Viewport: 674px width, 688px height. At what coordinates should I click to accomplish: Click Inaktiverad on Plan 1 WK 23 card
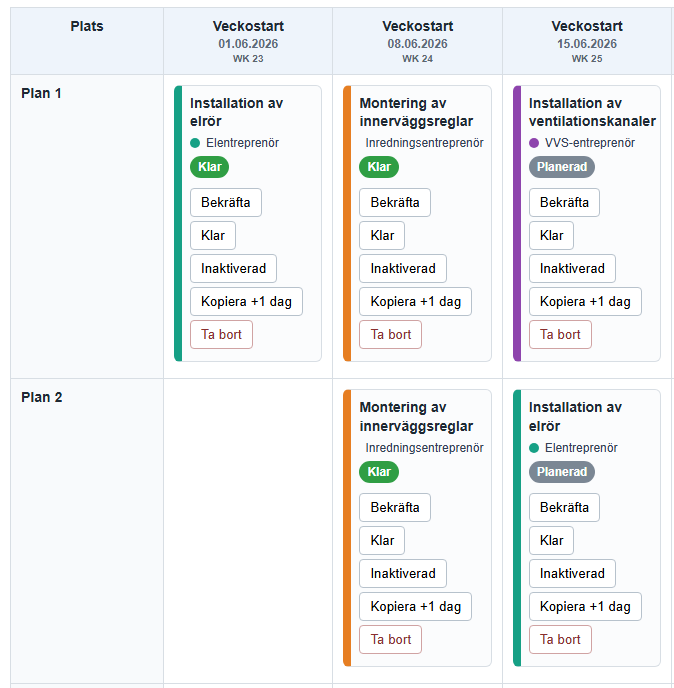[233, 269]
